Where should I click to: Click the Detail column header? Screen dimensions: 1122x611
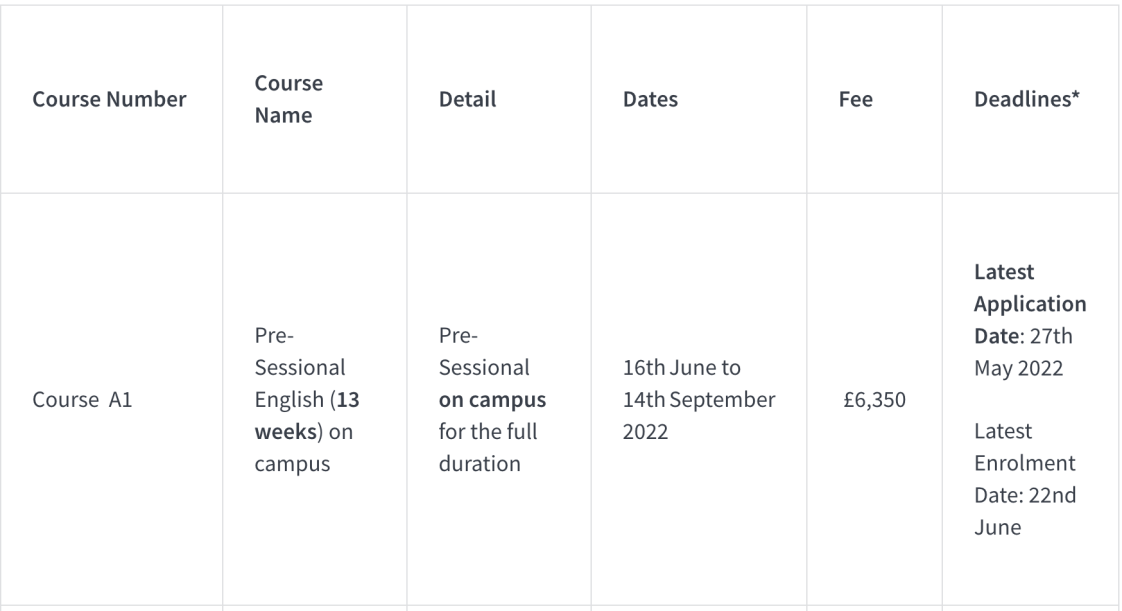click(x=467, y=99)
